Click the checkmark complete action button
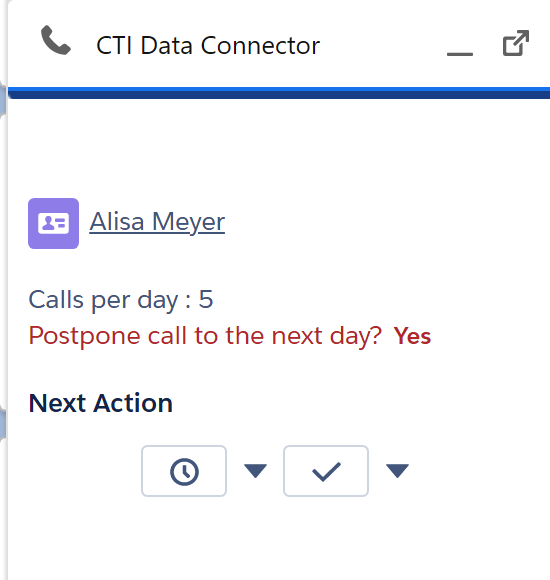 click(x=326, y=471)
